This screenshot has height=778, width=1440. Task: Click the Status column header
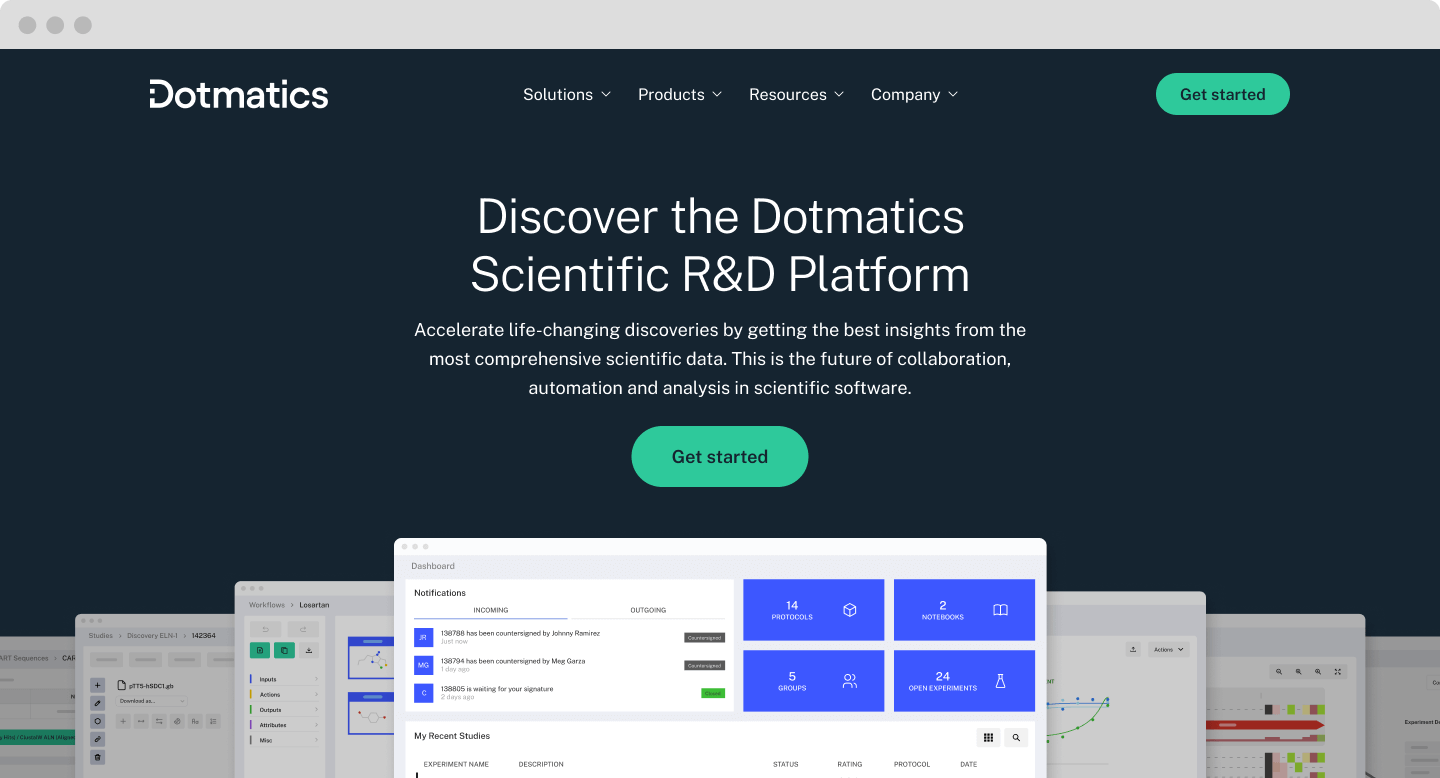[786, 765]
